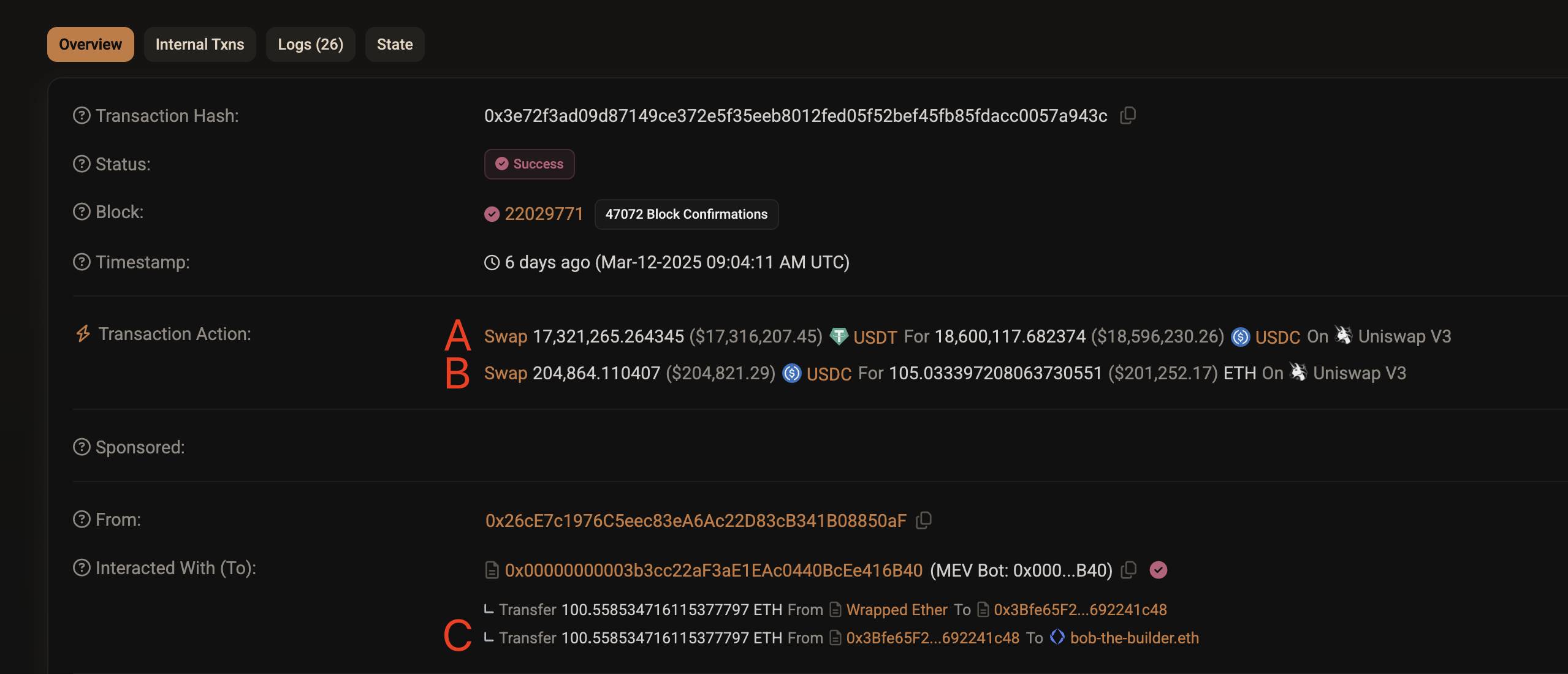Open the Logs (26) tab
1568x674 pixels.
(x=310, y=44)
